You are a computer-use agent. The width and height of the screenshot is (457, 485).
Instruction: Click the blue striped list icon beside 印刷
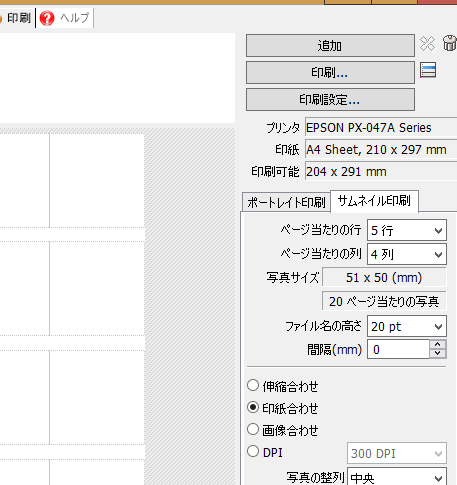[x=428, y=70]
